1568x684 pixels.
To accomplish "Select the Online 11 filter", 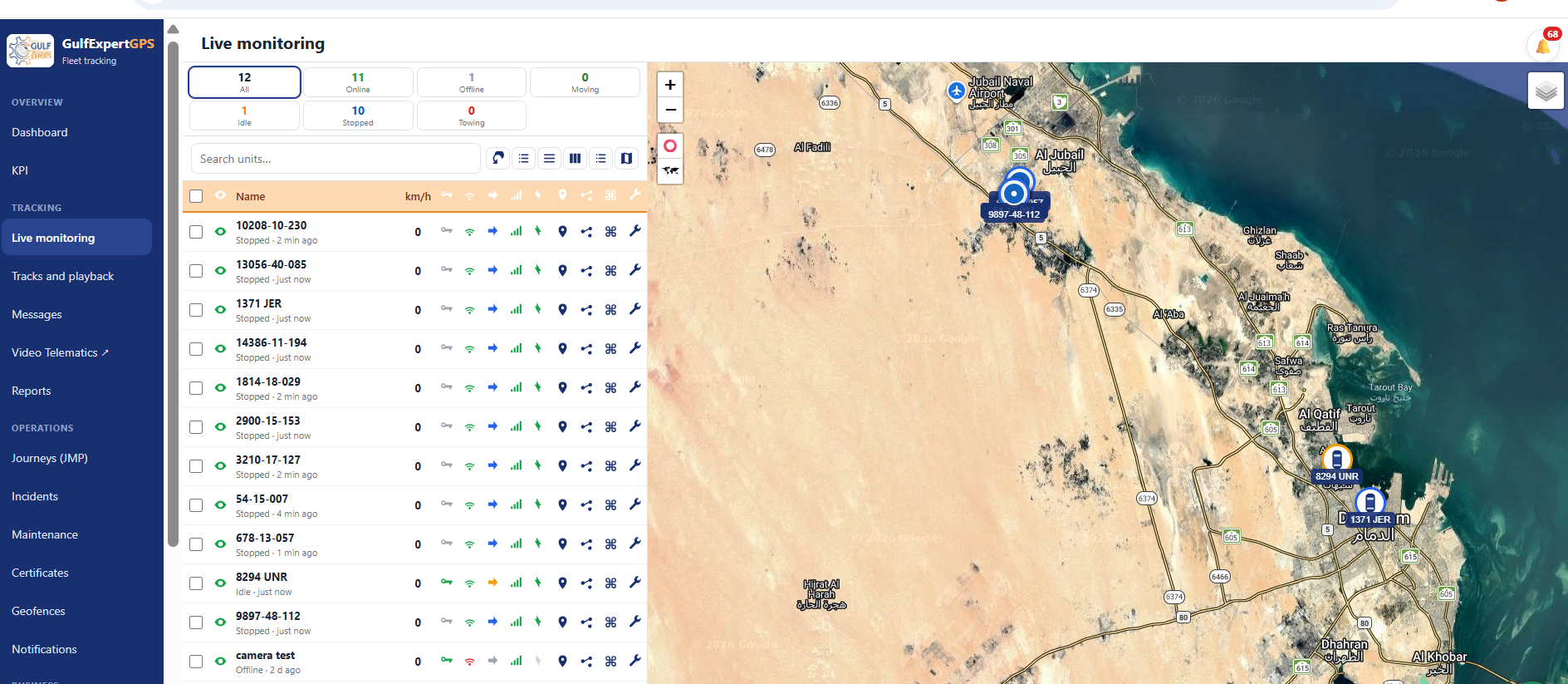I will (358, 82).
